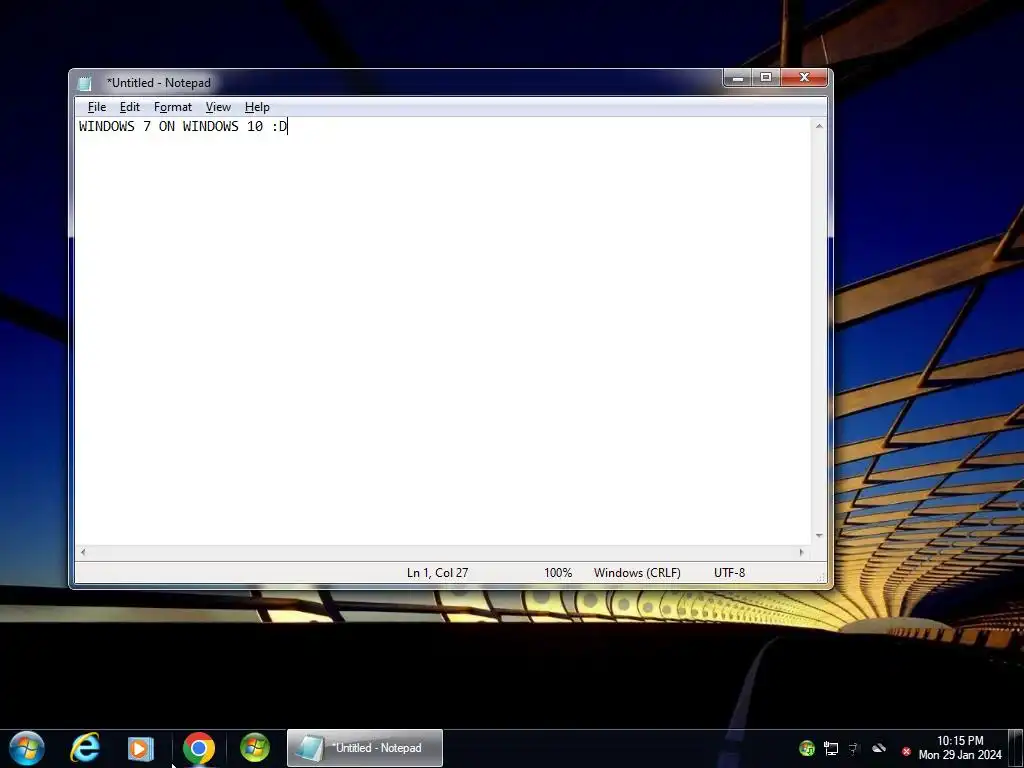The image size is (1024, 768).
Task: Open the Edit menu
Action: pyautogui.click(x=129, y=107)
